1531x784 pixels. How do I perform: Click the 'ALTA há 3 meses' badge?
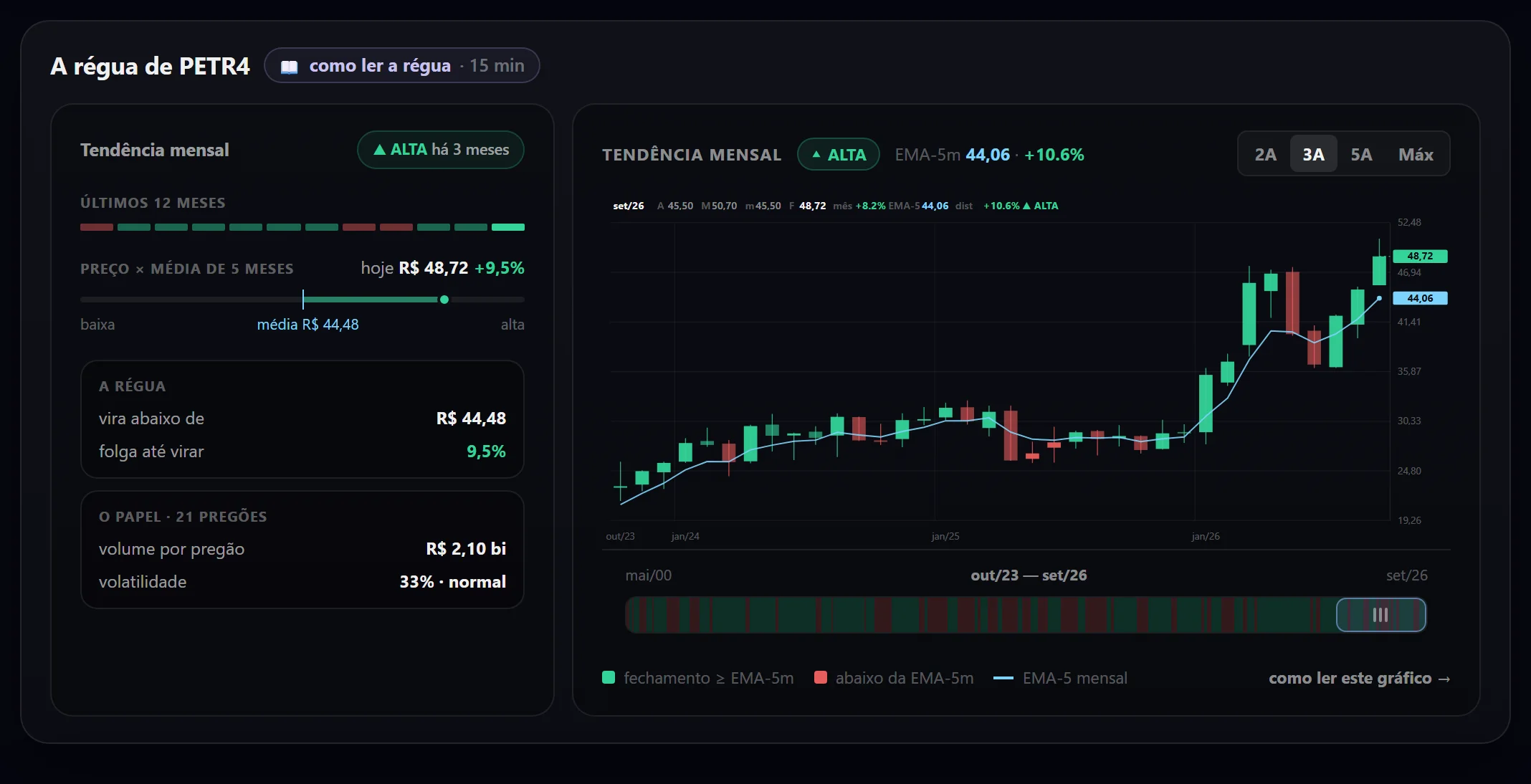click(441, 150)
